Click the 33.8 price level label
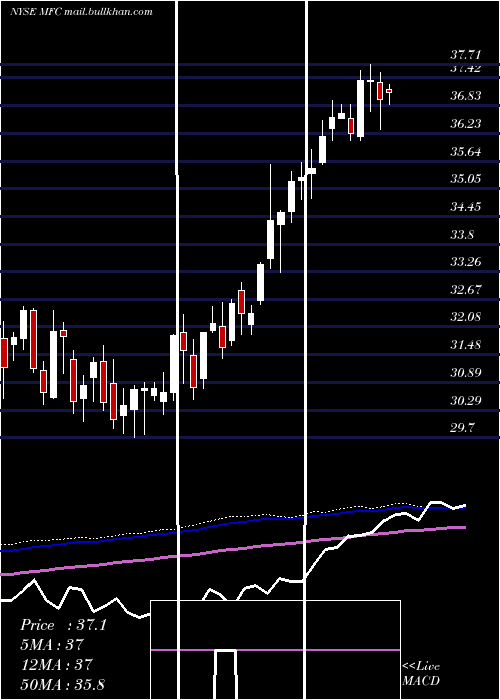Screen dimensions: 500x700 tap(462, 235)
